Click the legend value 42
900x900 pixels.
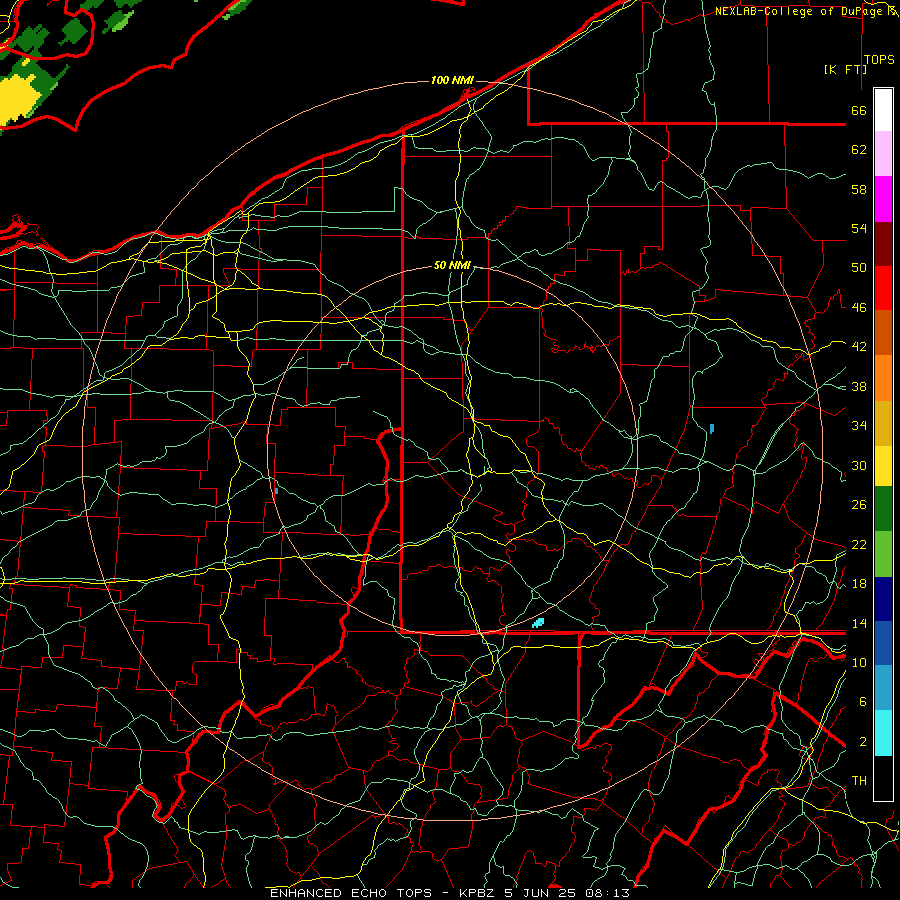click(859, 347)
